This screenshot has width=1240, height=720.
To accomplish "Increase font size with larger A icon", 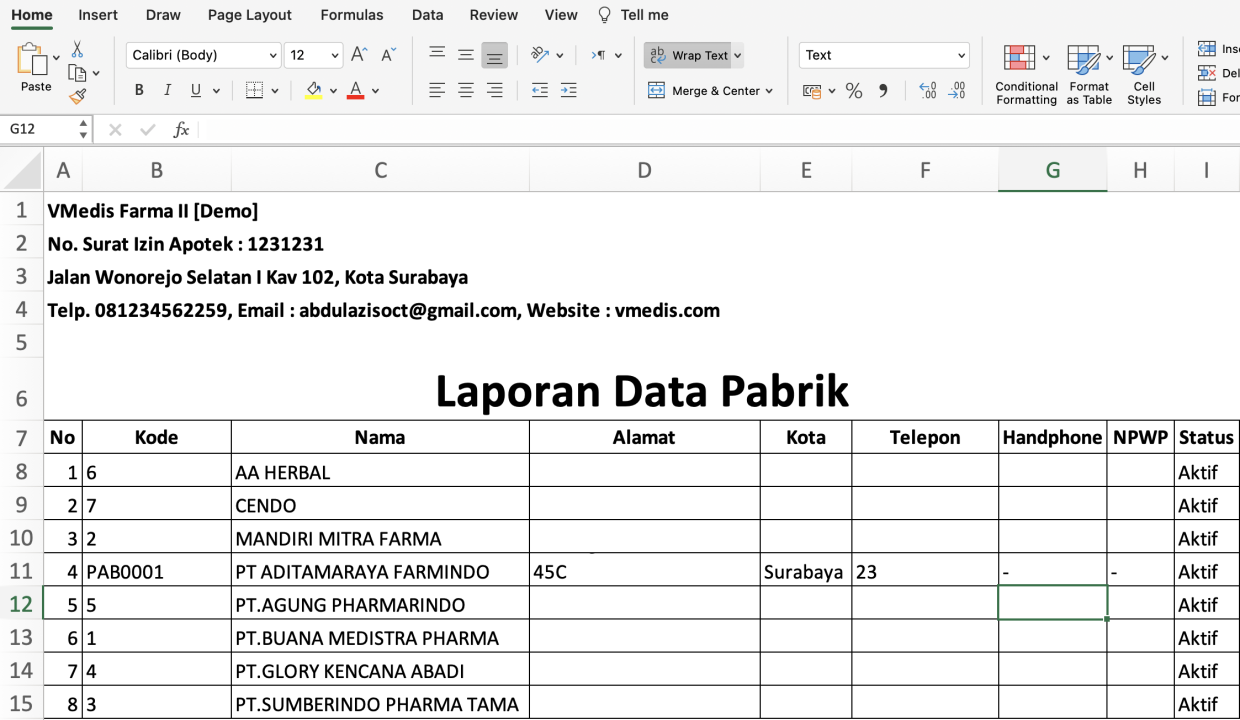I will (359, 55).
